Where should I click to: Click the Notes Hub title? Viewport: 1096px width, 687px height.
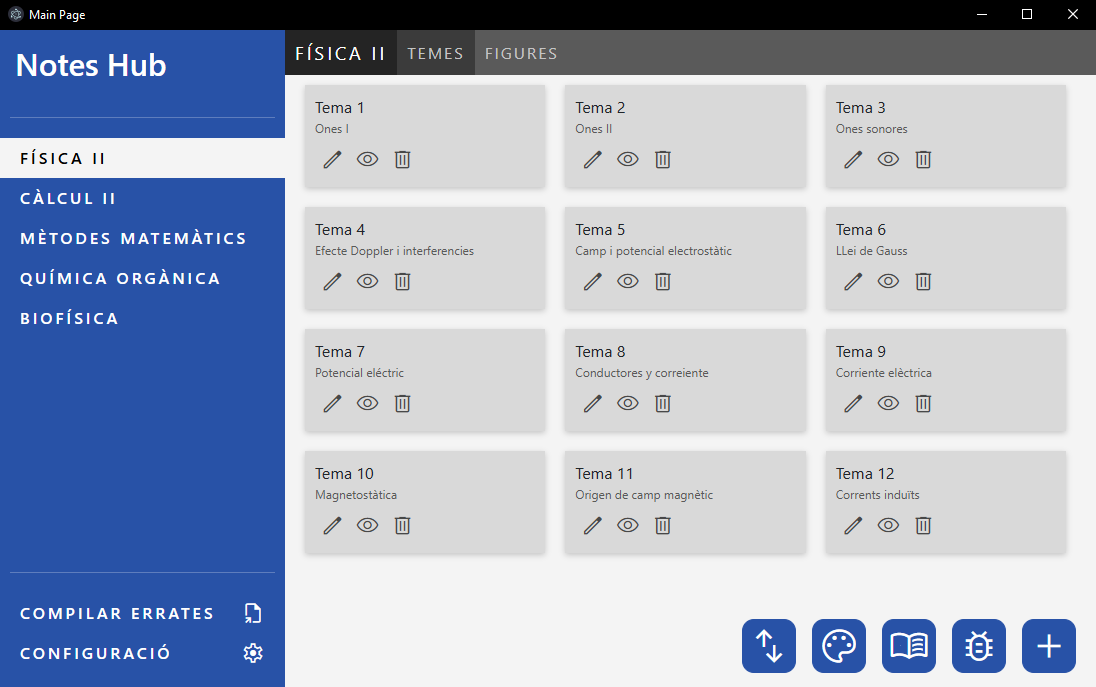[91, 66]
